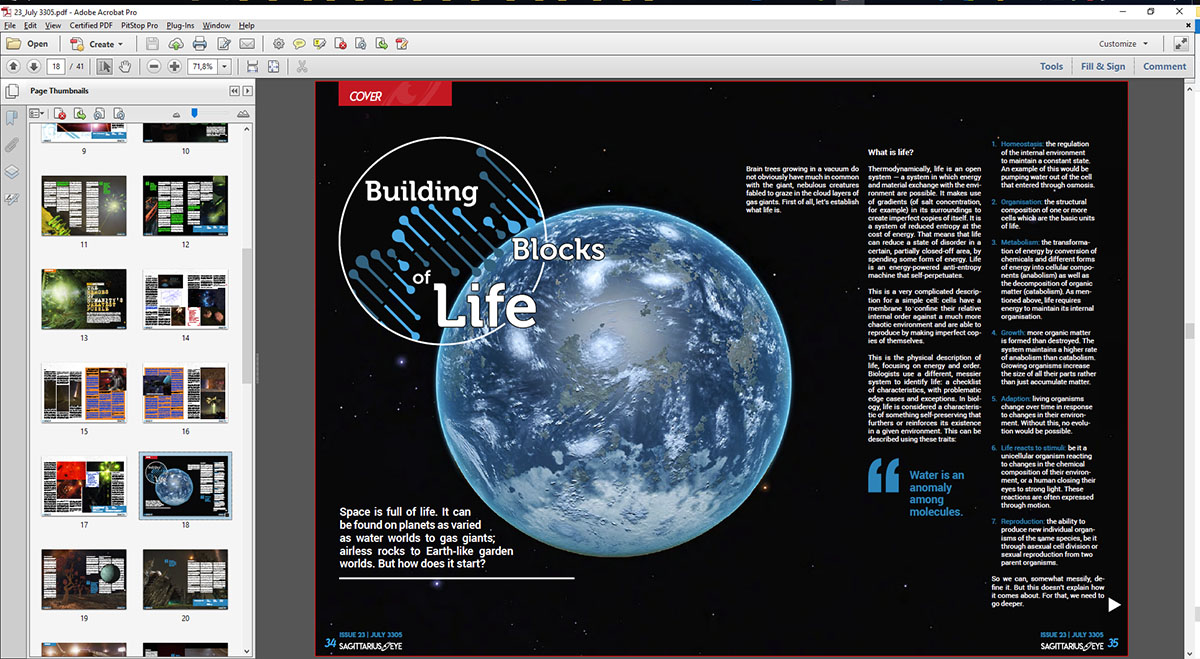Click the fit one full page icon

(273, 67)
